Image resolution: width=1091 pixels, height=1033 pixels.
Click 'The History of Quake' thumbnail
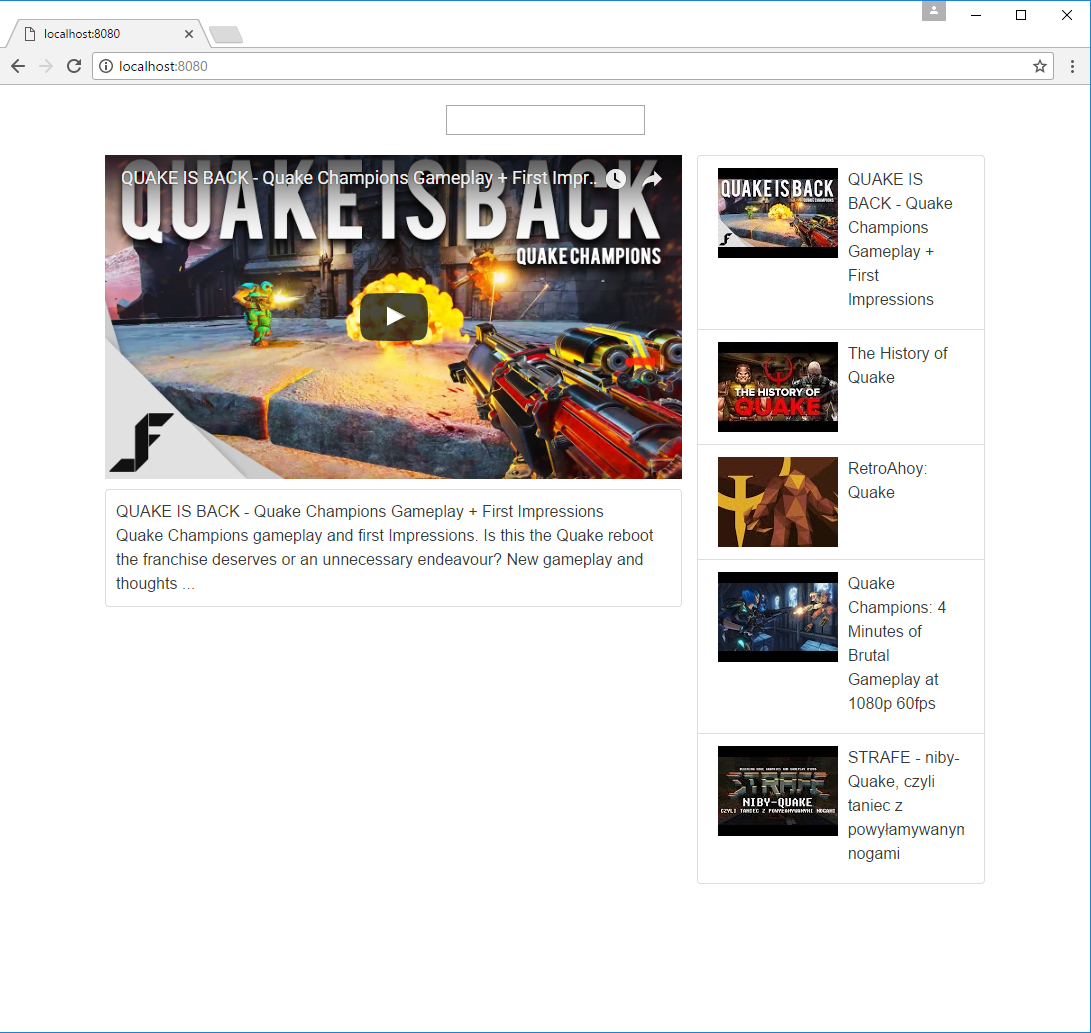point(777,387)
